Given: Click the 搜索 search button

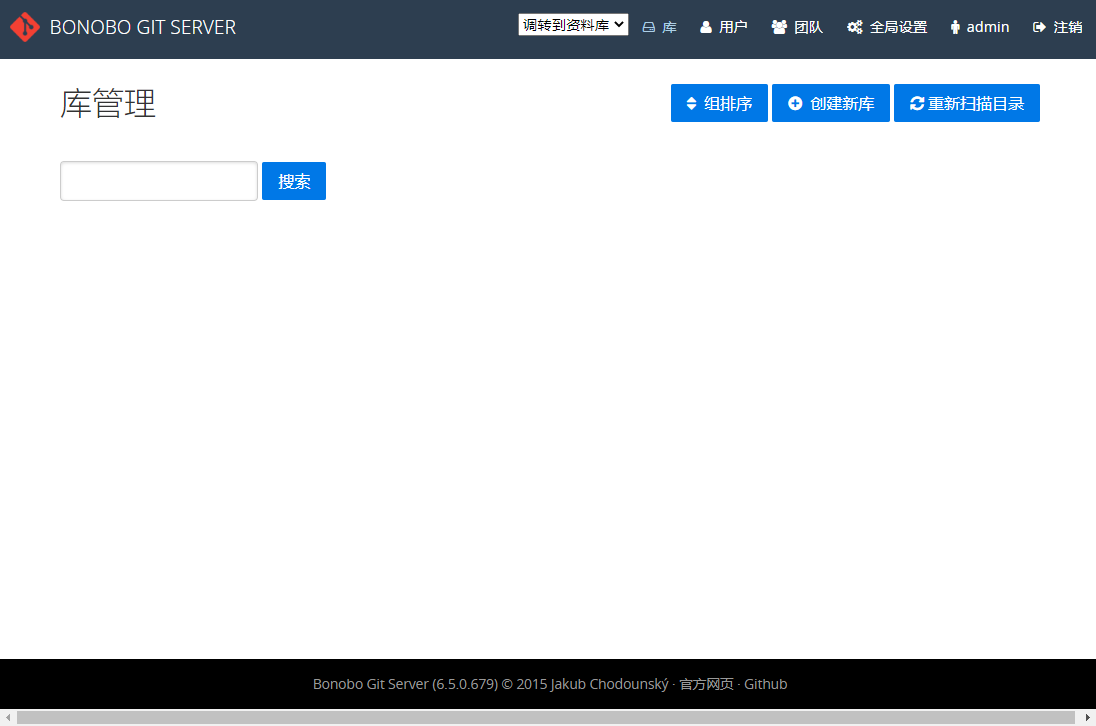Looking at the screenshot, I should pyautogui.click(x=293, y=181).
